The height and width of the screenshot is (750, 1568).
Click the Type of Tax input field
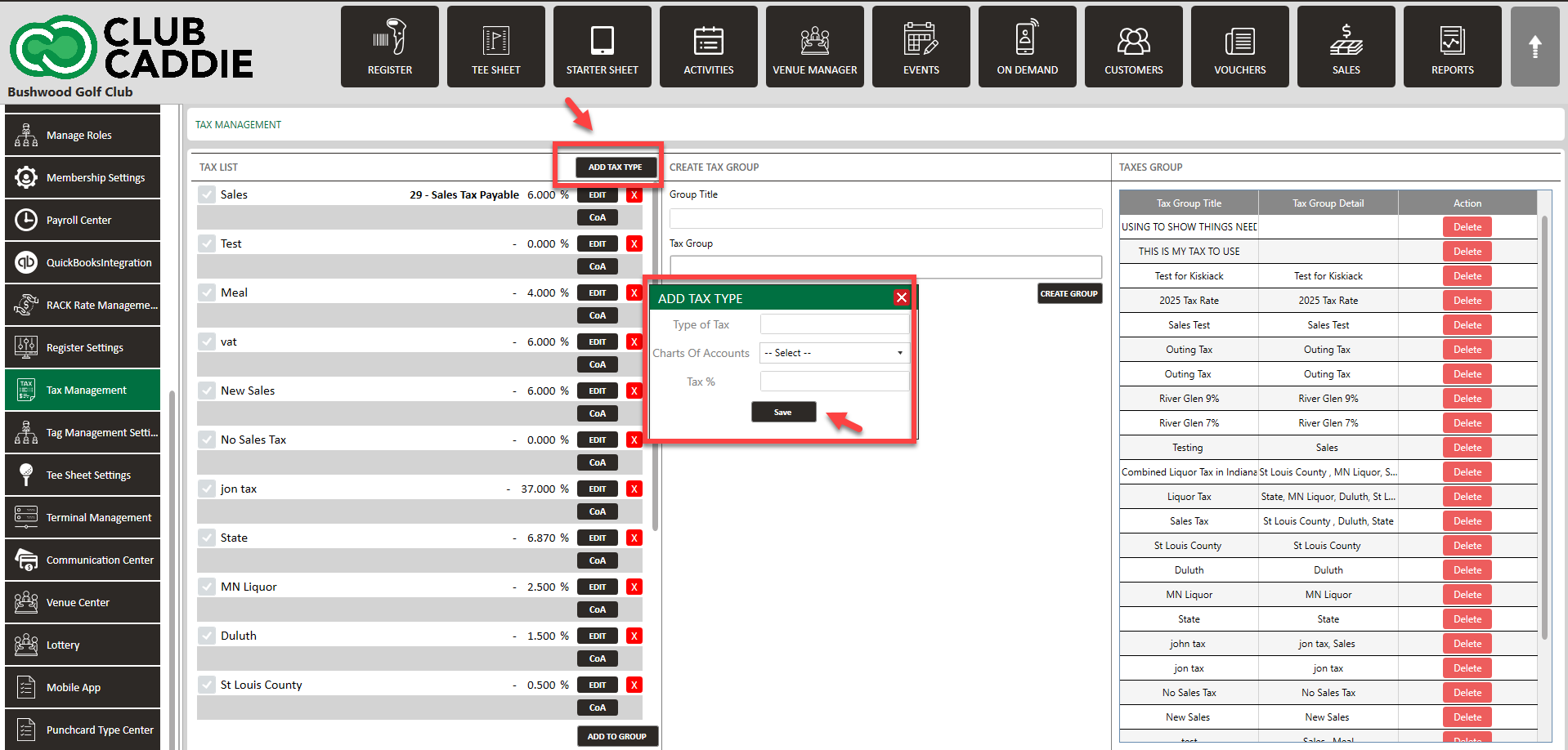[x=834, y=324]
